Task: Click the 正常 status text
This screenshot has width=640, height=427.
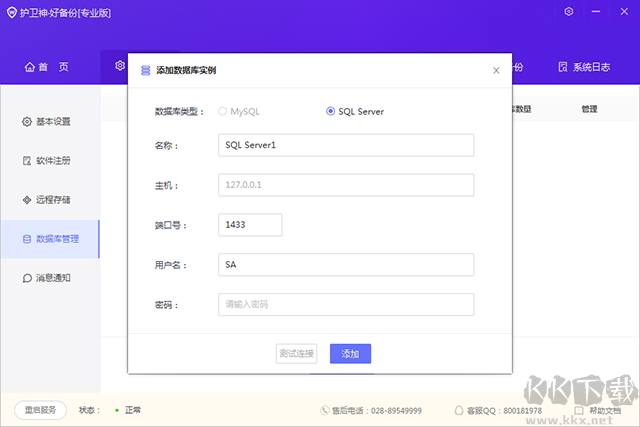Action: [133, 410]
